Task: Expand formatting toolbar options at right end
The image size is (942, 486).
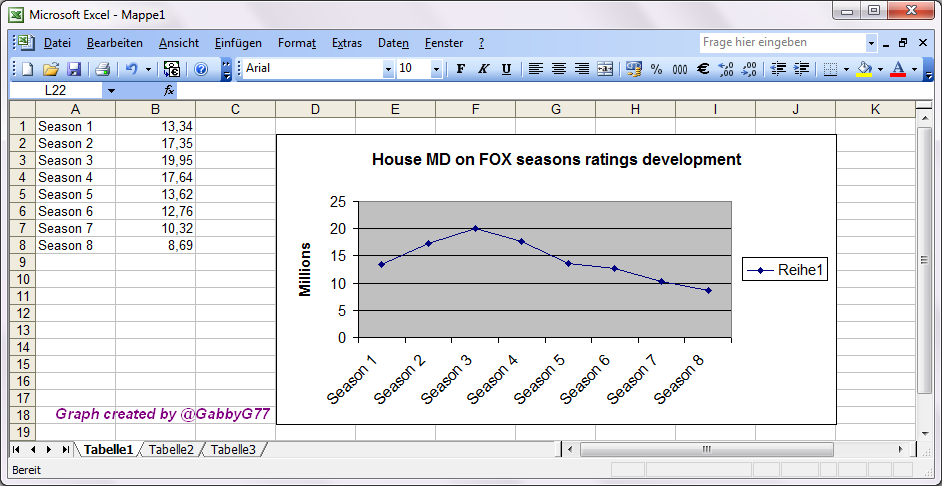Action: [x=929, y=69]
